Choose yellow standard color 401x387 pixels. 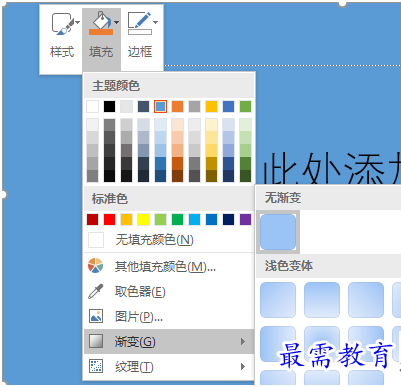click(x=143, y=219)
